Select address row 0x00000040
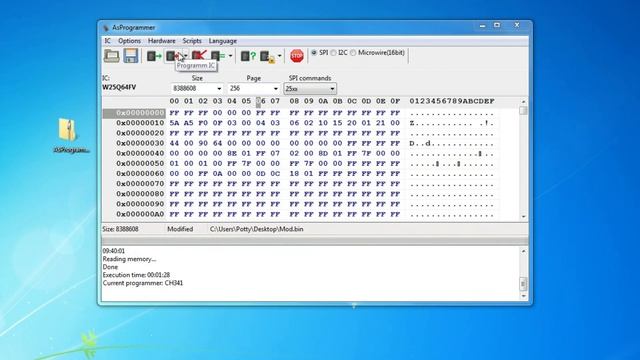Screen dimensions: 640x360 click(x=140, y=153)
